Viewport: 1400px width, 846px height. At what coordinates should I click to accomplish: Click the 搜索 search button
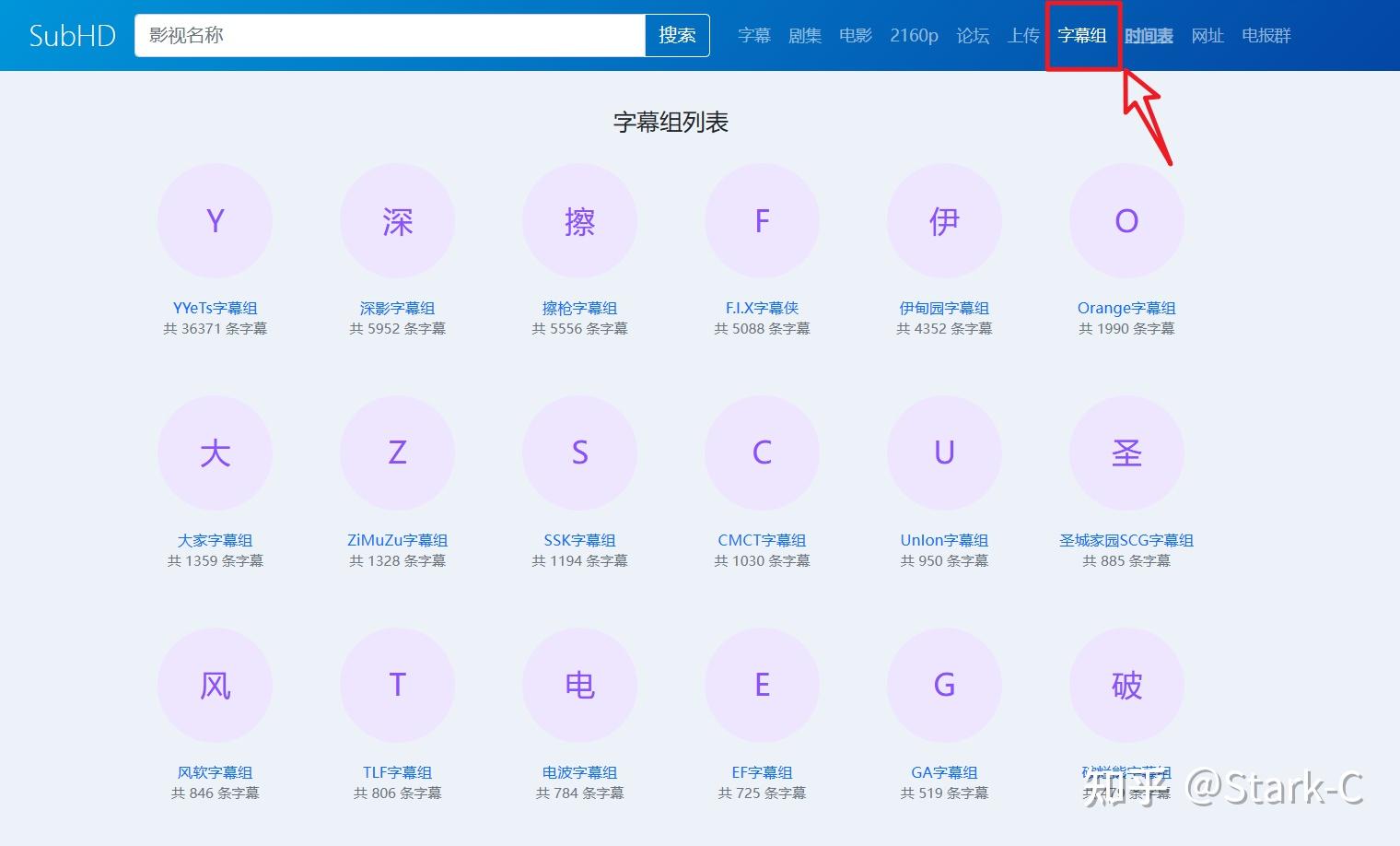click(677, 35)
